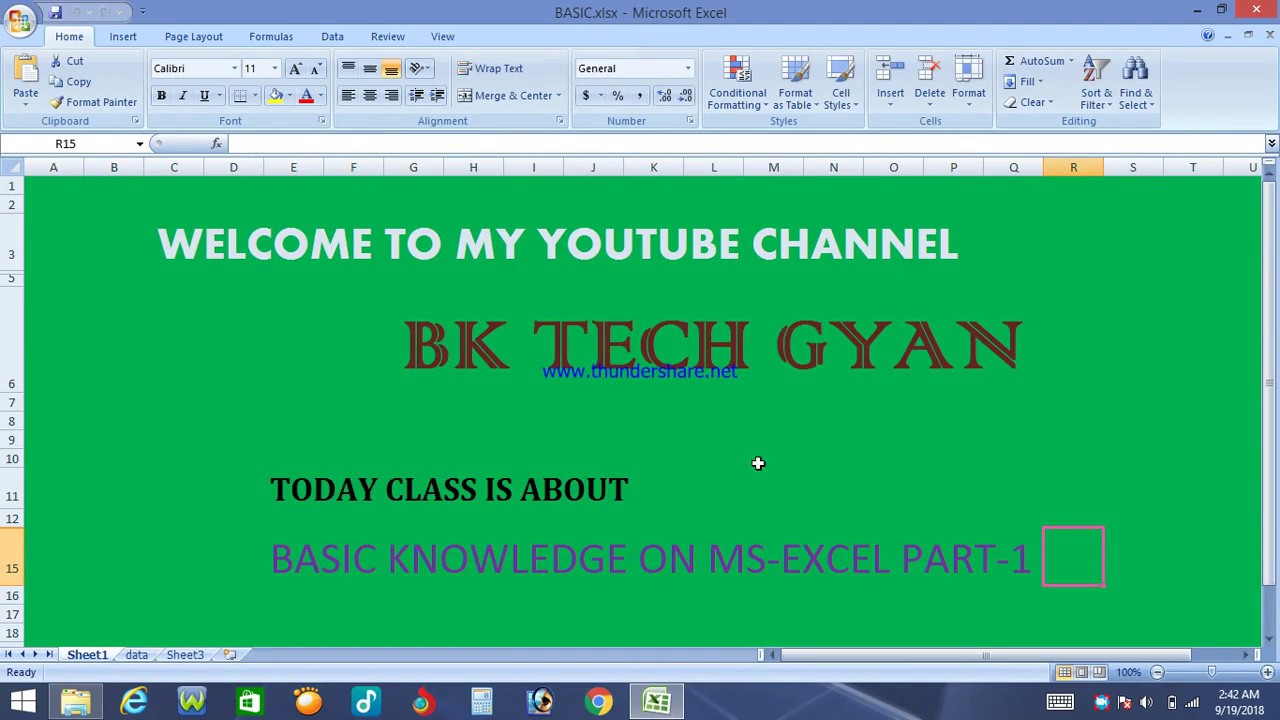The height and width of the screenshot is (720, 1280).
Task: Click the Insert cells icon
Action: (890, 70)
